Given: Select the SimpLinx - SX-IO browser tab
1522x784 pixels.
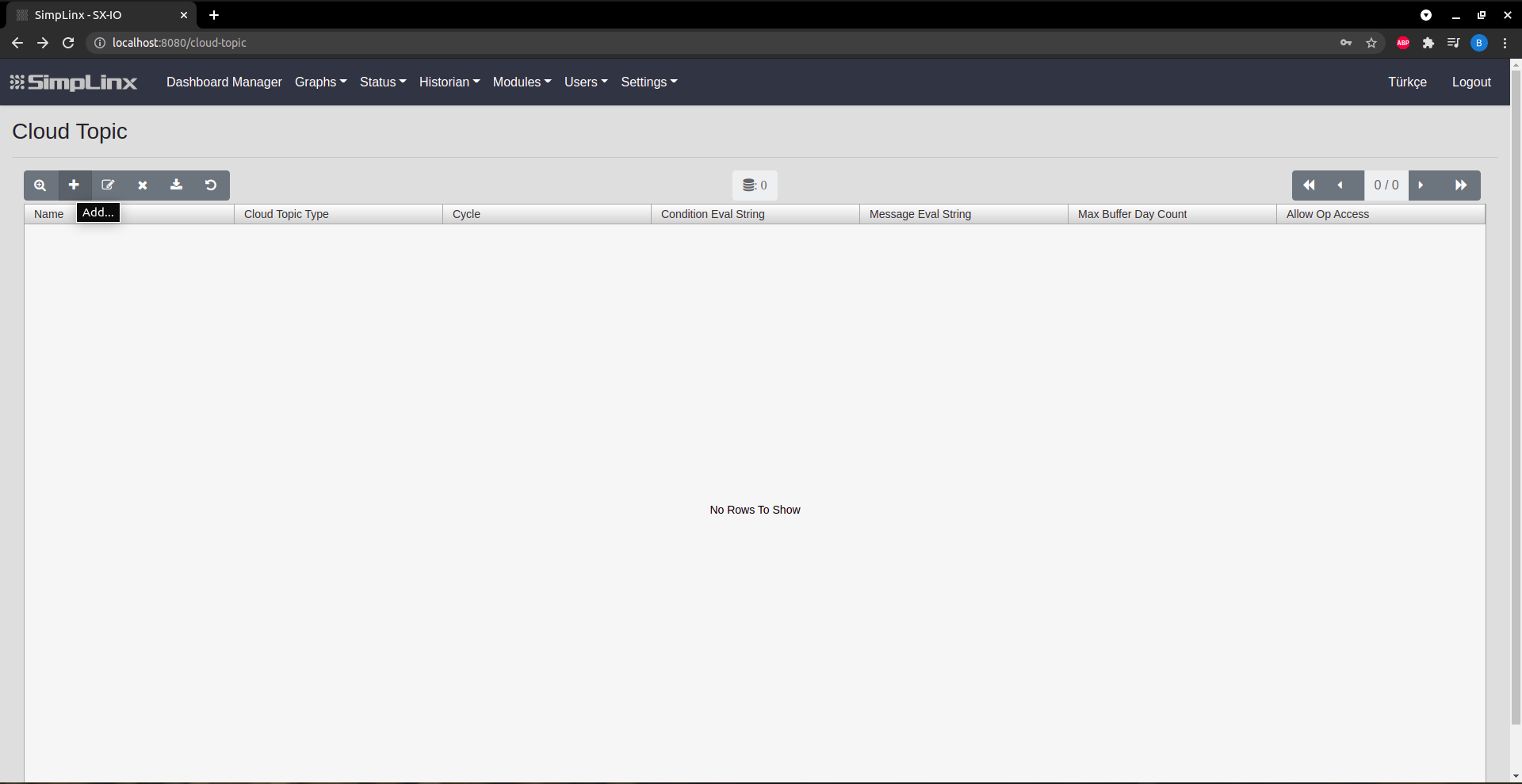Looking at the screenshot, I should pos(101,15).
